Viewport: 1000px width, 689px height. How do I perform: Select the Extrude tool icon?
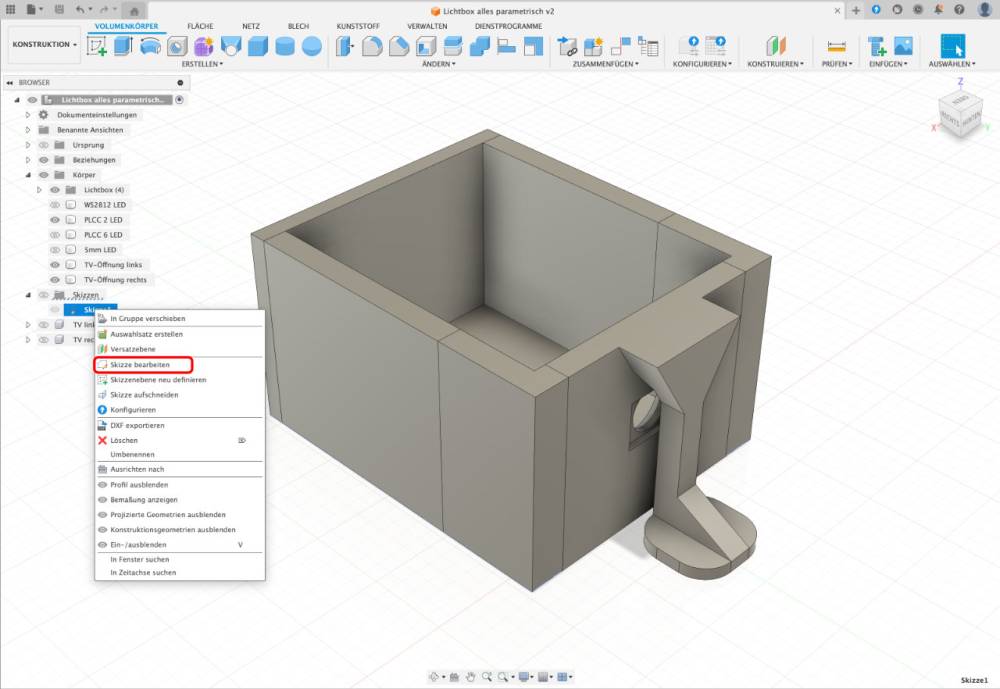pos(123,46)
